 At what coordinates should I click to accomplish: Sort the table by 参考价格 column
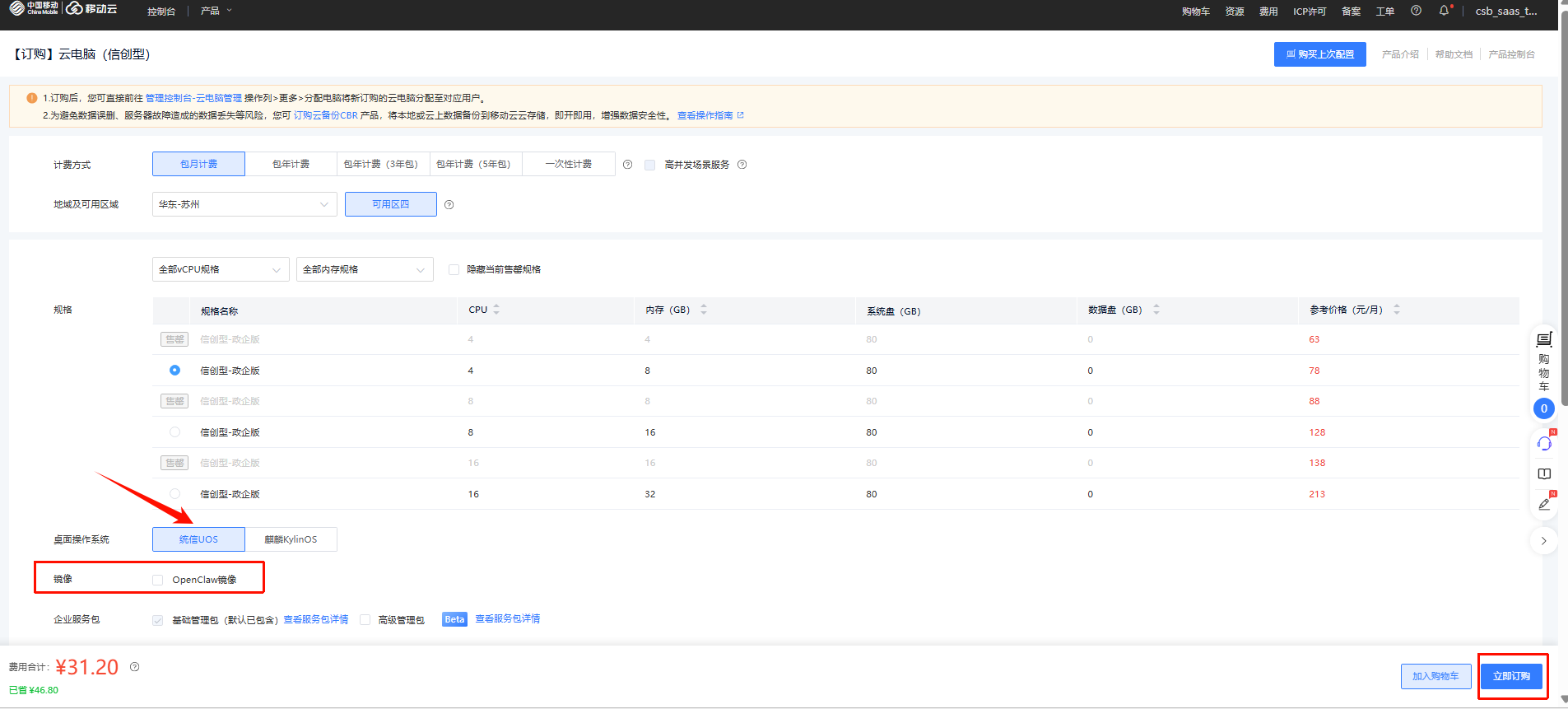point(1397,310)
